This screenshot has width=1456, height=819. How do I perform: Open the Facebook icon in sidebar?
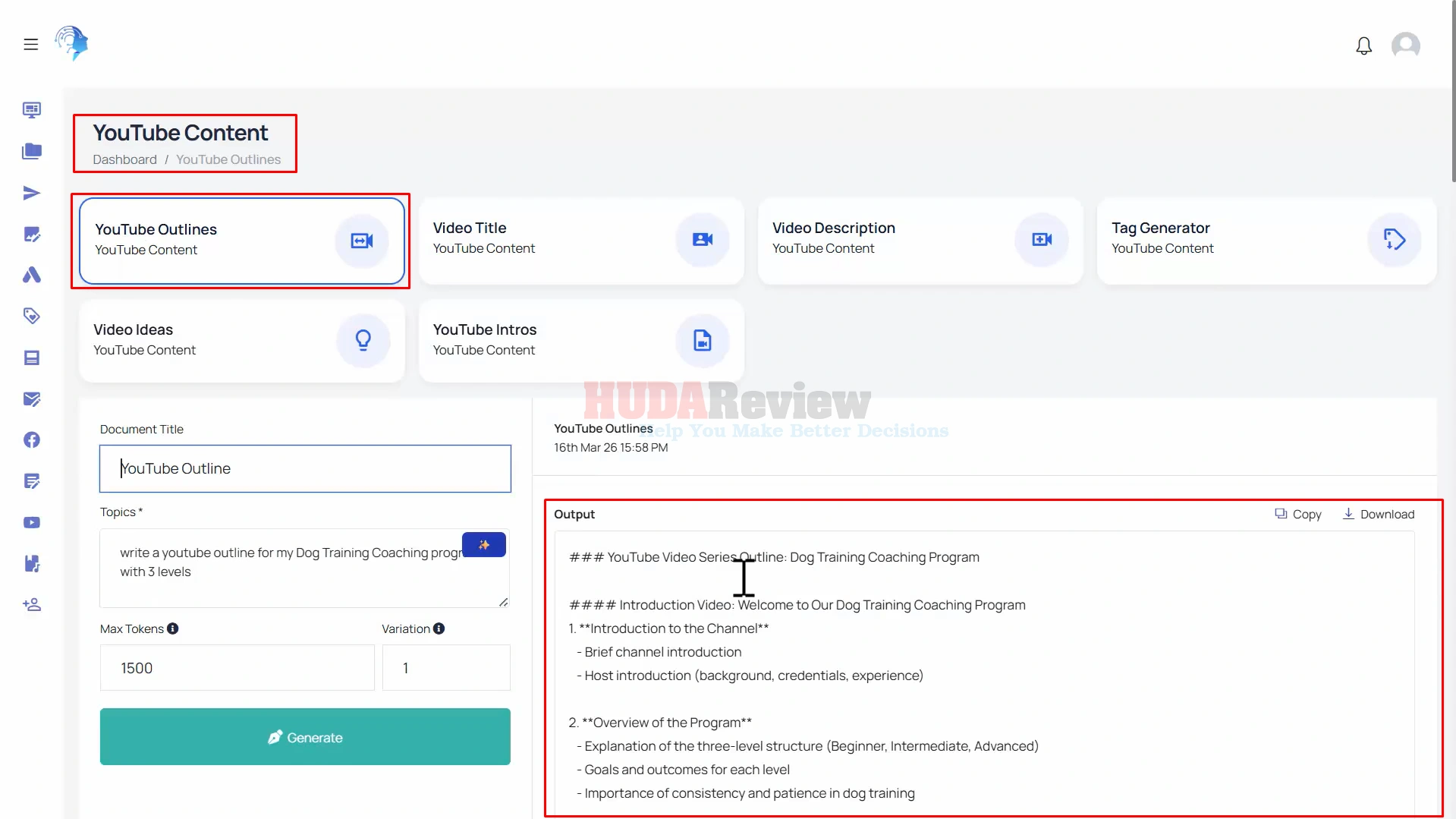[x=31, y=439]
